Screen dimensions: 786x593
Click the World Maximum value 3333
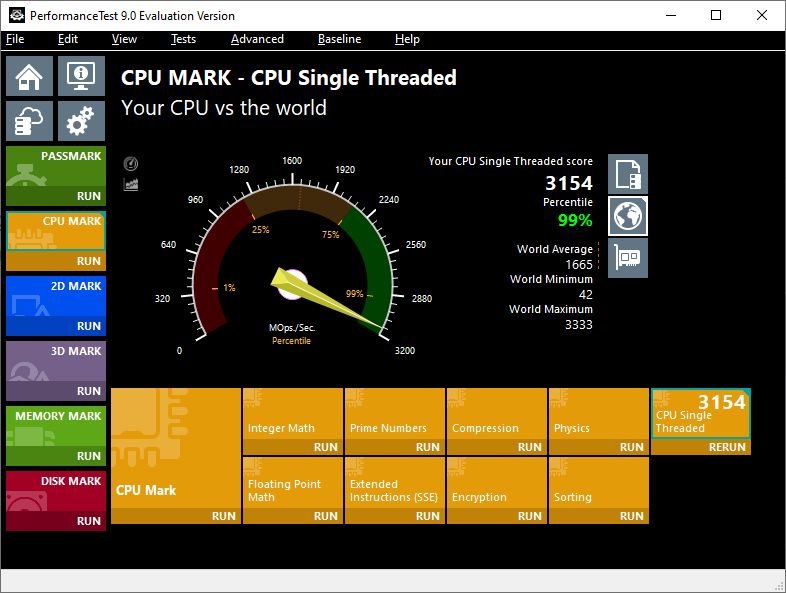(x=578, y=325)
